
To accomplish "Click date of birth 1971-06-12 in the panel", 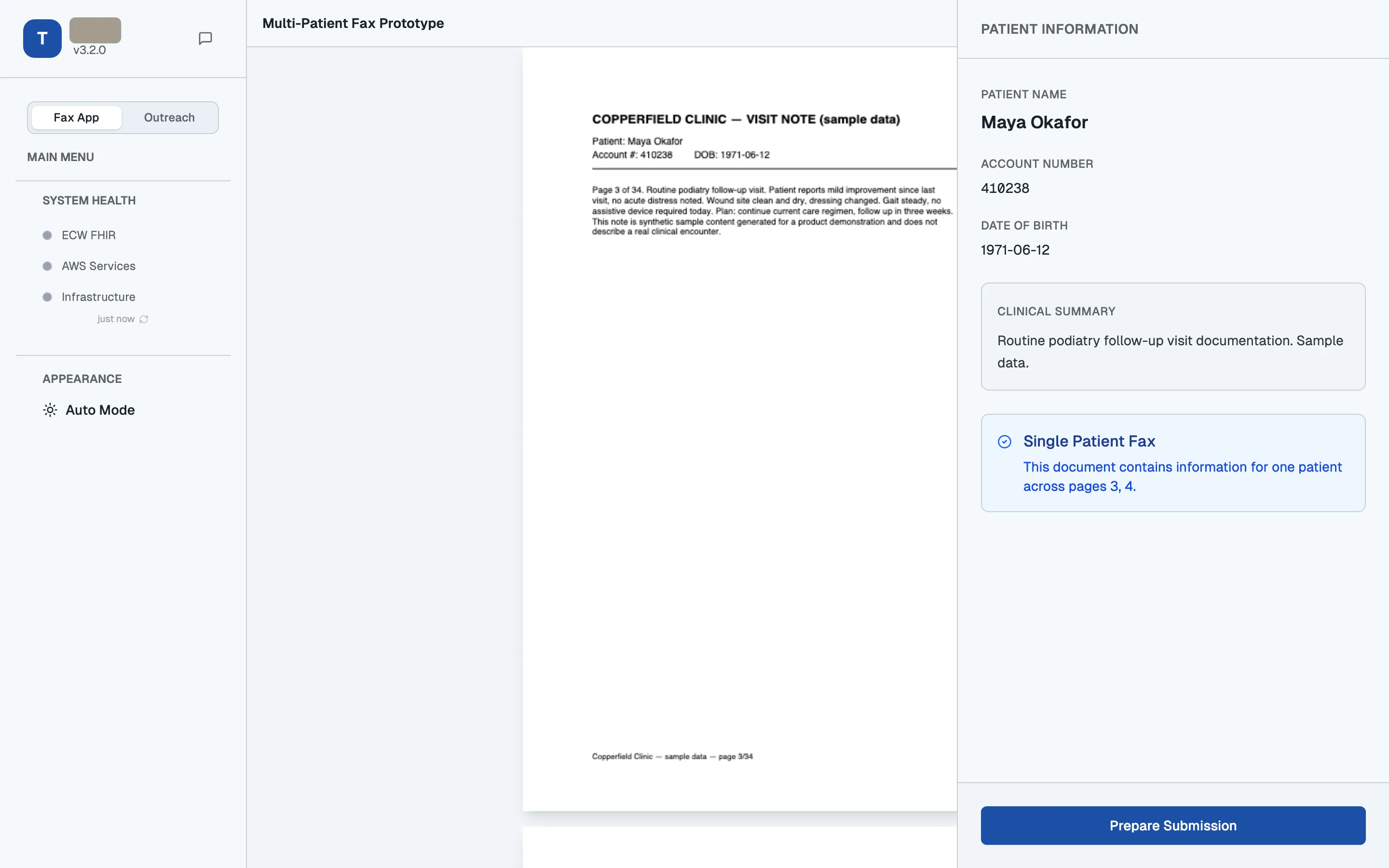I will pos(1015,250).
